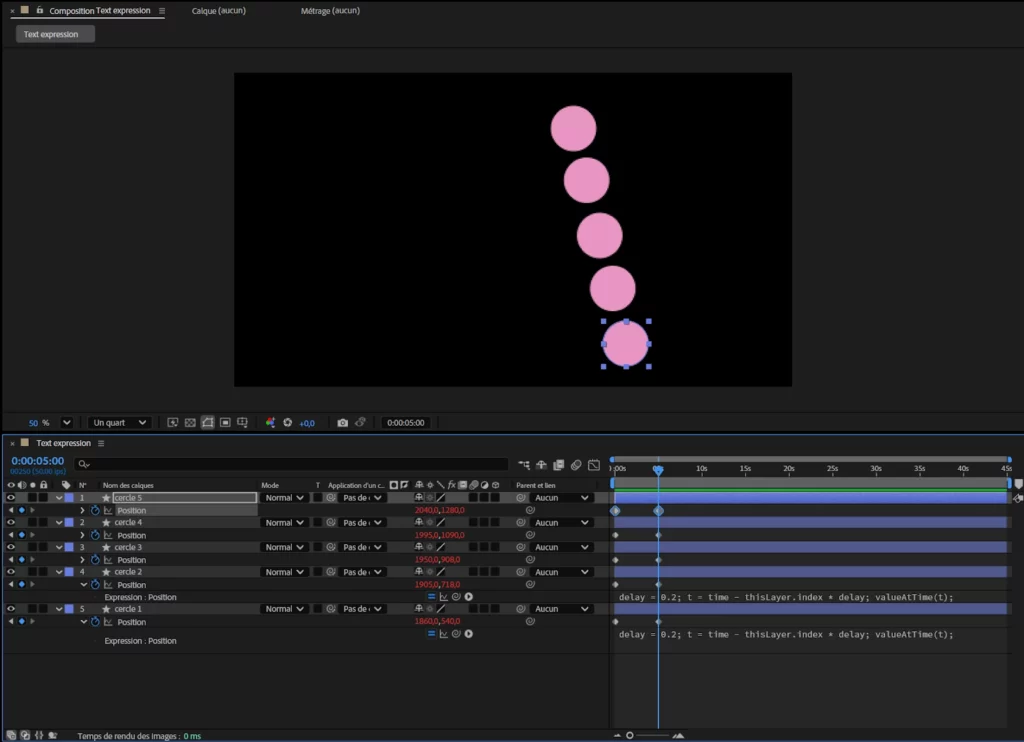Open track matte dropdown for cercle 3

(362, 547)
